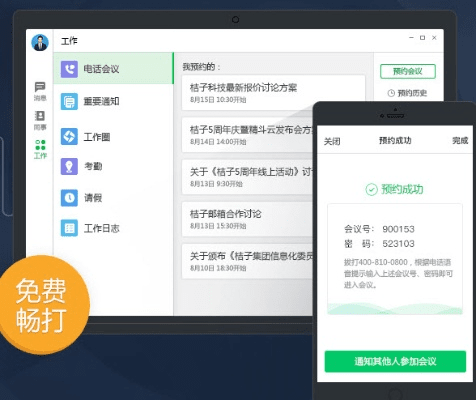The height and width of the screenshot is (400, 476).
Task: Tap 关闭 on the phone screen
Action: click(332, 141)
